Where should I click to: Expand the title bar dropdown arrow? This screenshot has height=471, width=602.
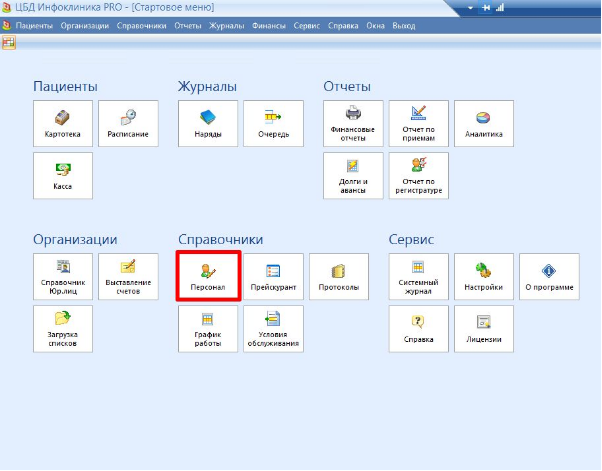point(471,8)
